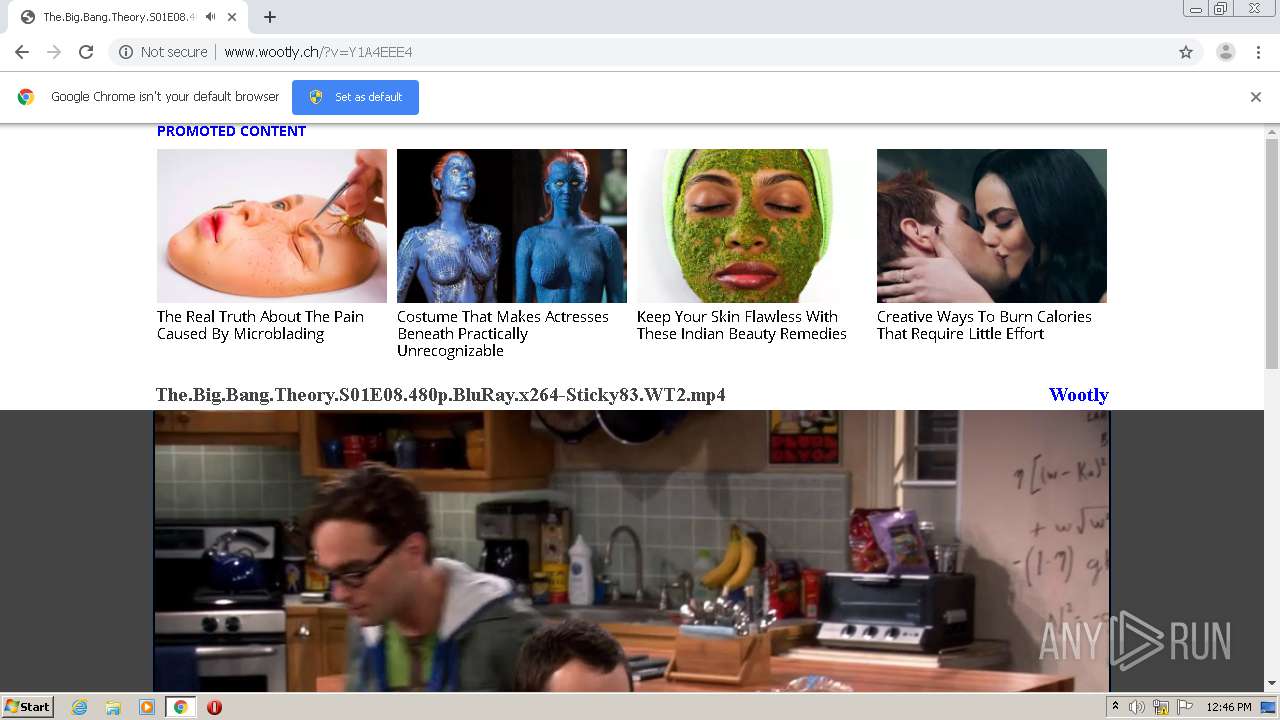Open the Chrome three-dot menu
This screenshot has height=720, width=1280.
point(1258,52)
